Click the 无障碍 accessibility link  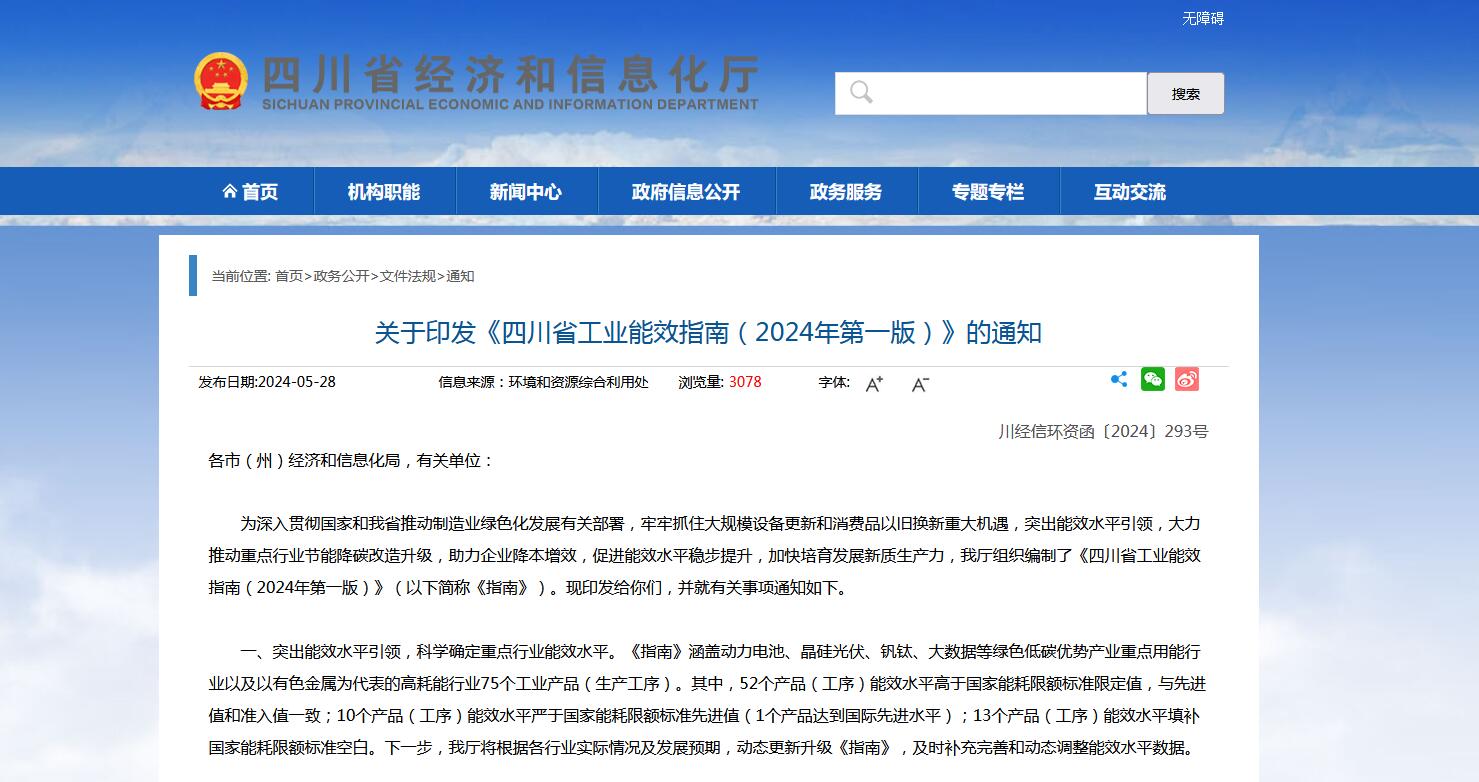1203,18
